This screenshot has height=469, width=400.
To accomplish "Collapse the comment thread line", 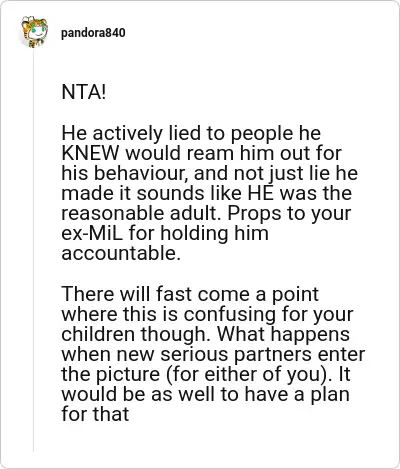I will click(x=33, y=250).
